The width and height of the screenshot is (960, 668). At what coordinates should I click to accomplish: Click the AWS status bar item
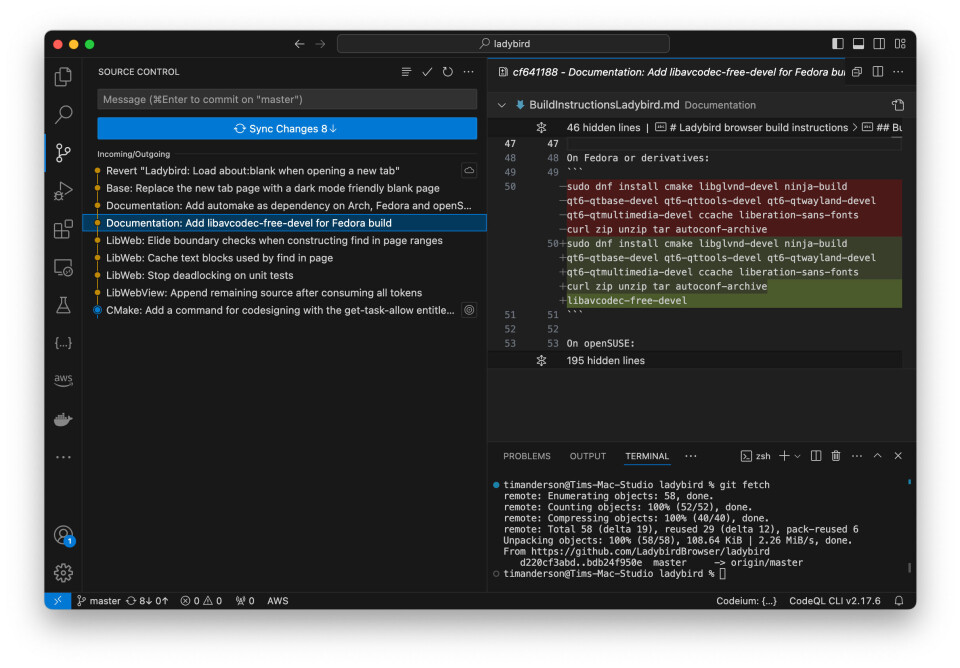[277, 601]
